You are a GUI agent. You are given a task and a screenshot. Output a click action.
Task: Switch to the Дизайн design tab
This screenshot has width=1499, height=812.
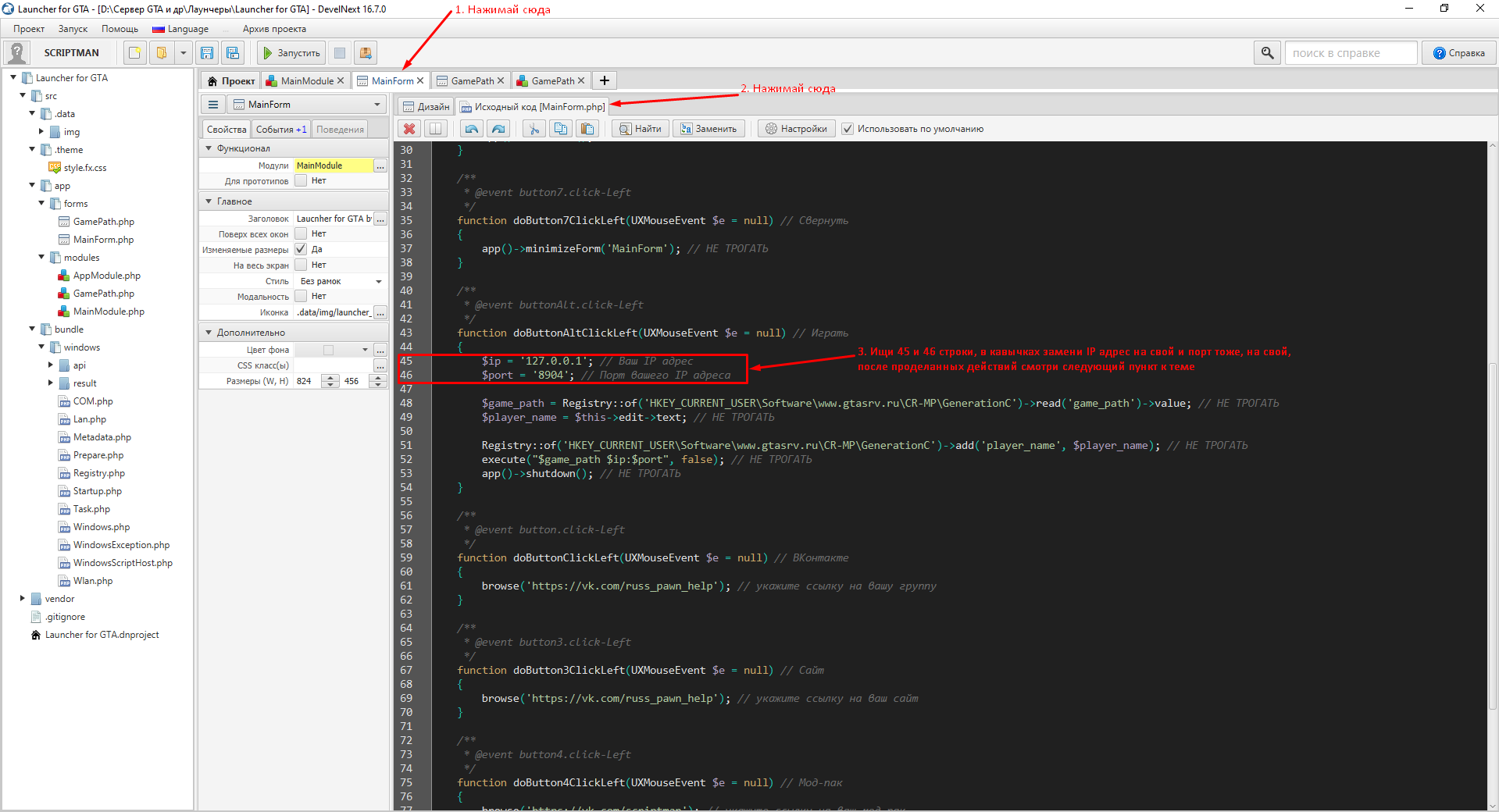coord(427,106)
